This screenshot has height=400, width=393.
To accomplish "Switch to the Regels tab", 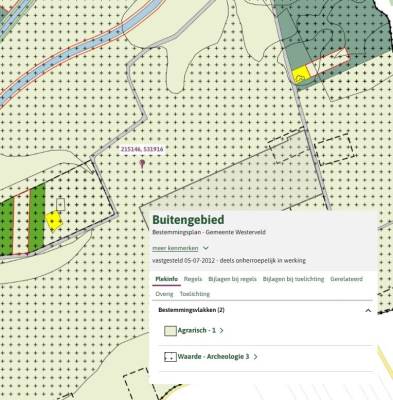I will [x=193, y=279].
